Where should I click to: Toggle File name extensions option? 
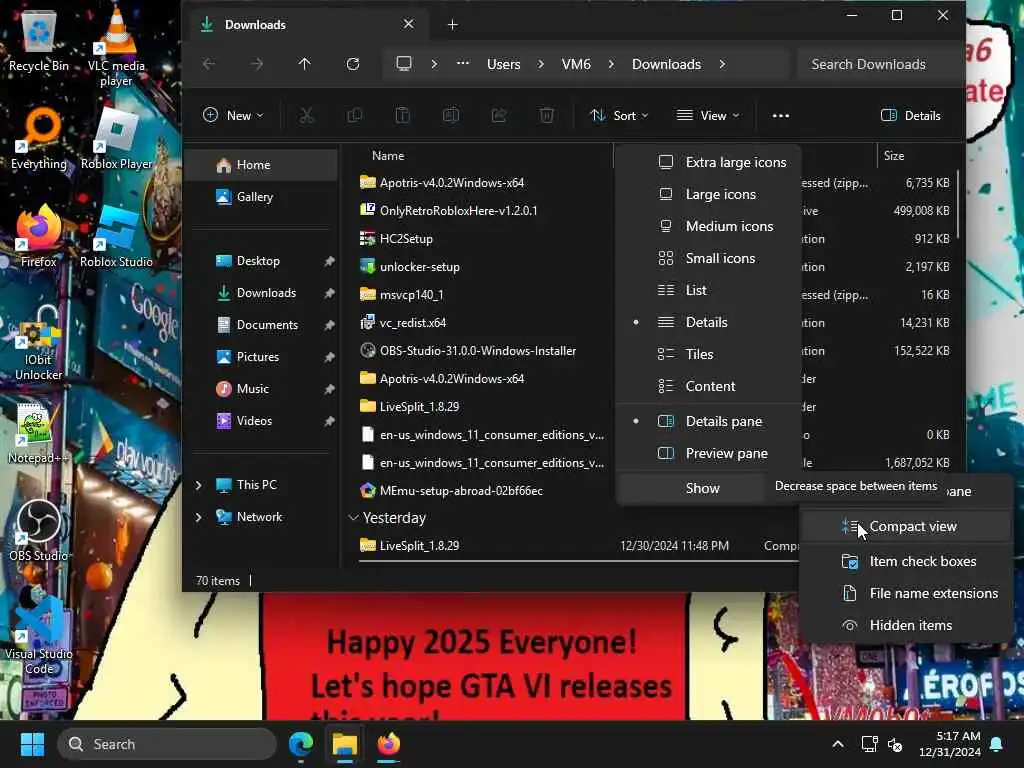point(906,593)
